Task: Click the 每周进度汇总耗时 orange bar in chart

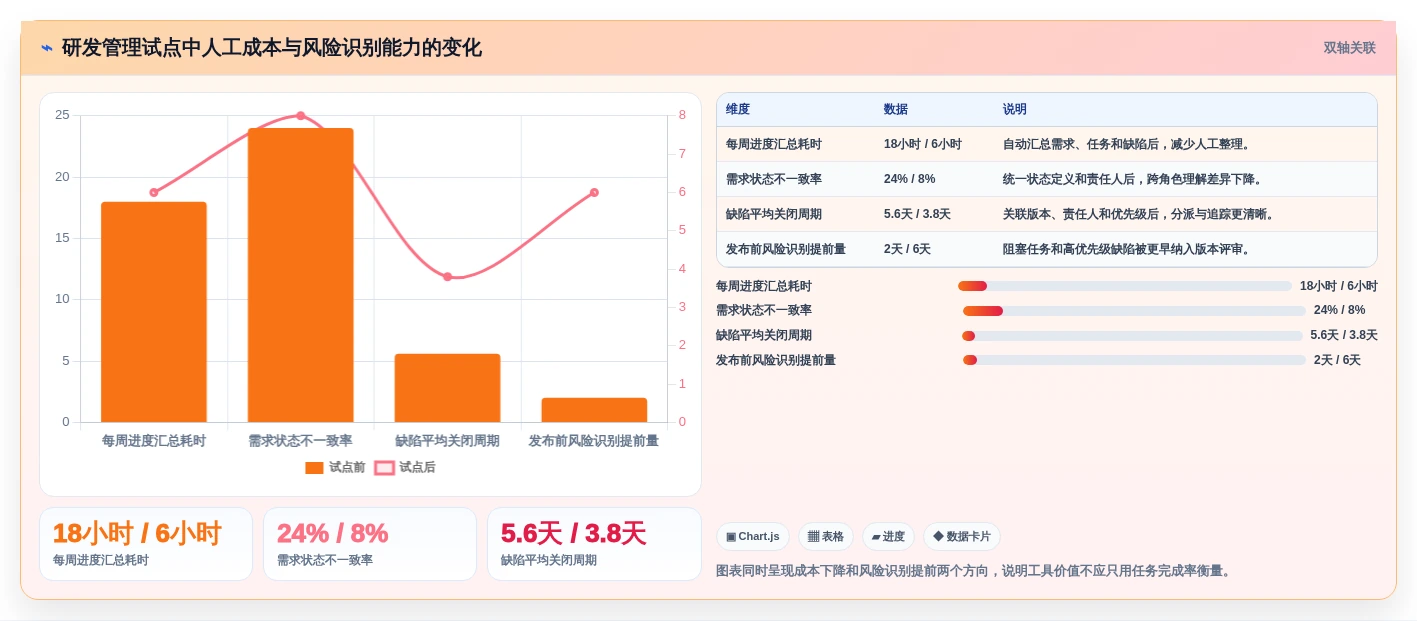Action: click(154, 312)
